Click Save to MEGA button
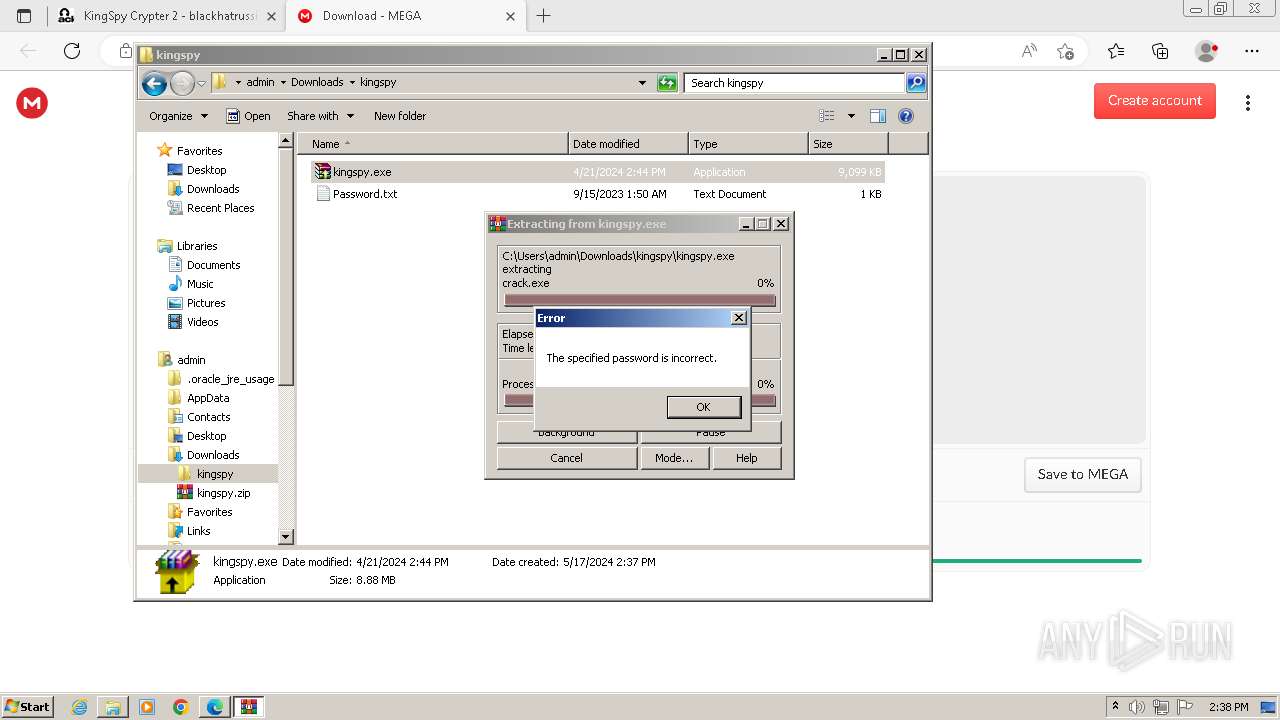 pyautogui.click(x=1083, y=475)
